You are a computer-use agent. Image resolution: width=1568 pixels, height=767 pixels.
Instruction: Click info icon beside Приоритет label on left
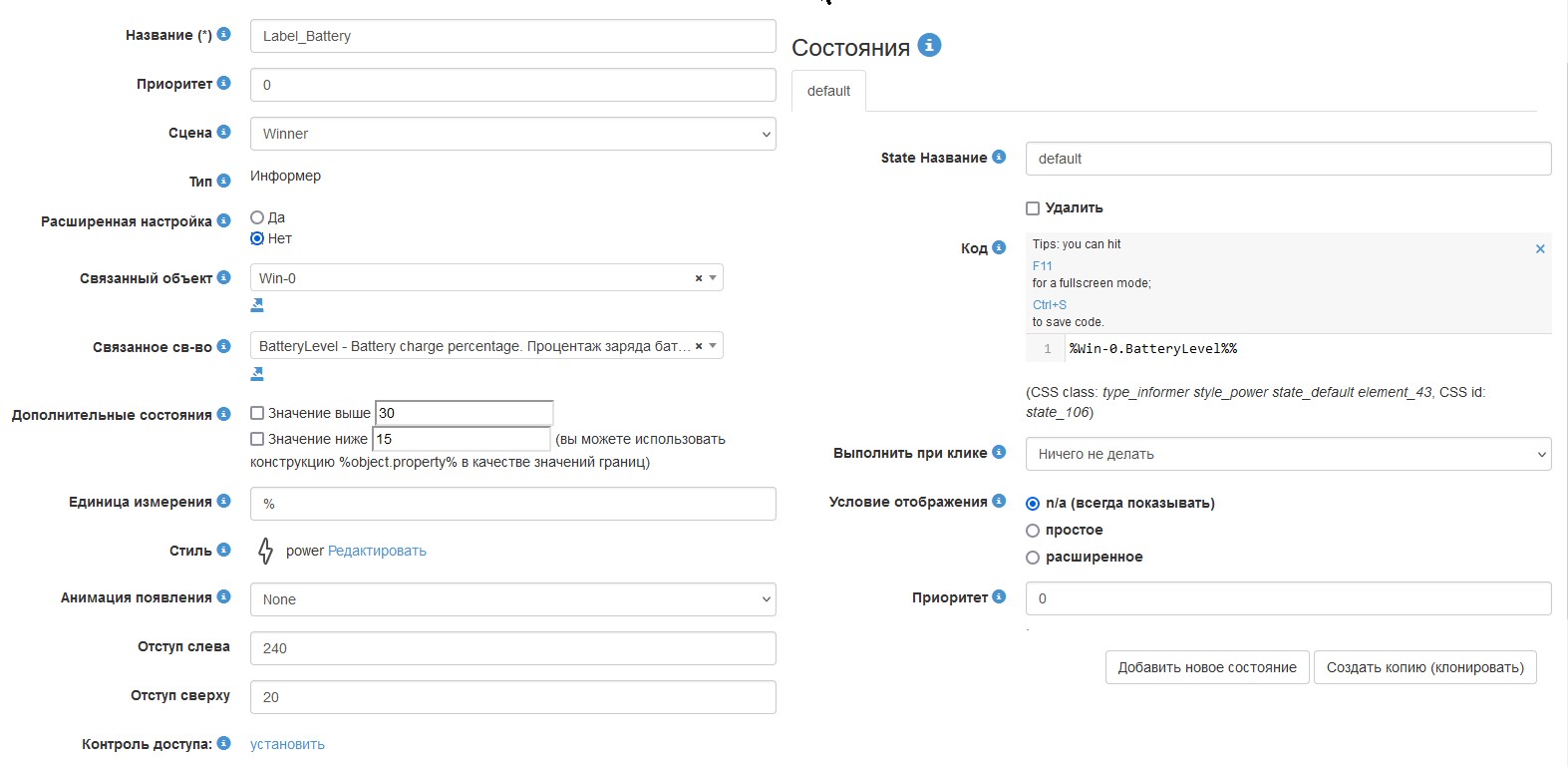(x=223, y=83)
